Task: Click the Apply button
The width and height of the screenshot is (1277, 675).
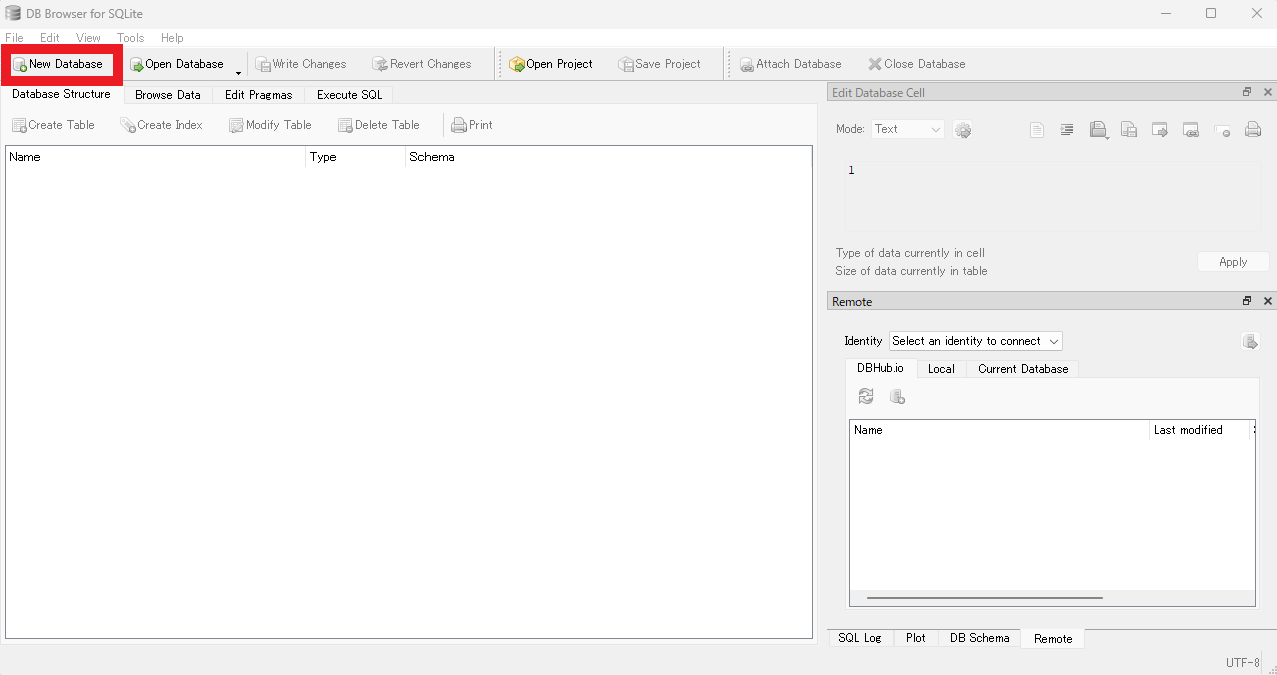Action: (x=1233, y=262)
